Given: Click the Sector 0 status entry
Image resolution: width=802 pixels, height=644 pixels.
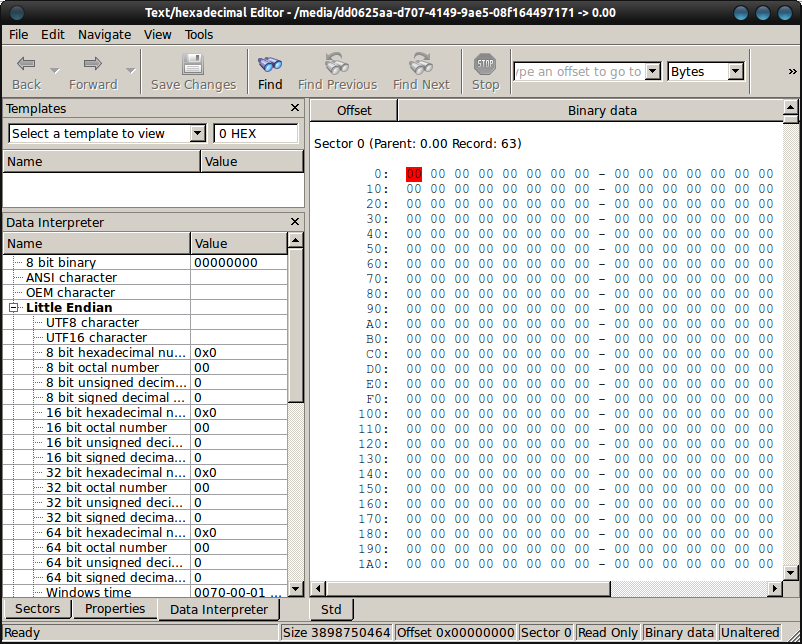Looking at the screenshot, I should point(546,633).
